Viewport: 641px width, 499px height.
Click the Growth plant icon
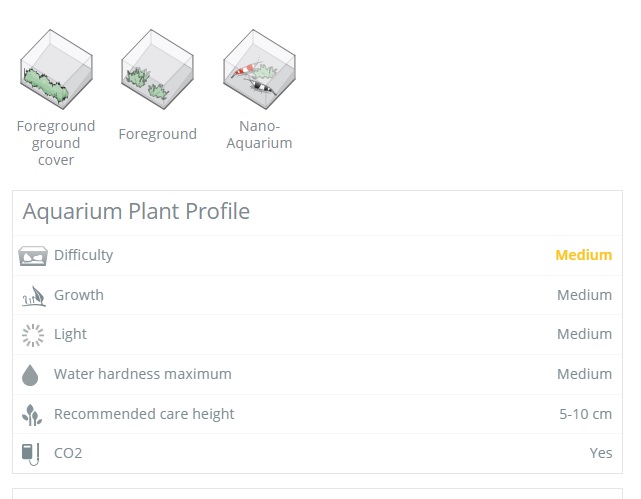click(33, 296)
